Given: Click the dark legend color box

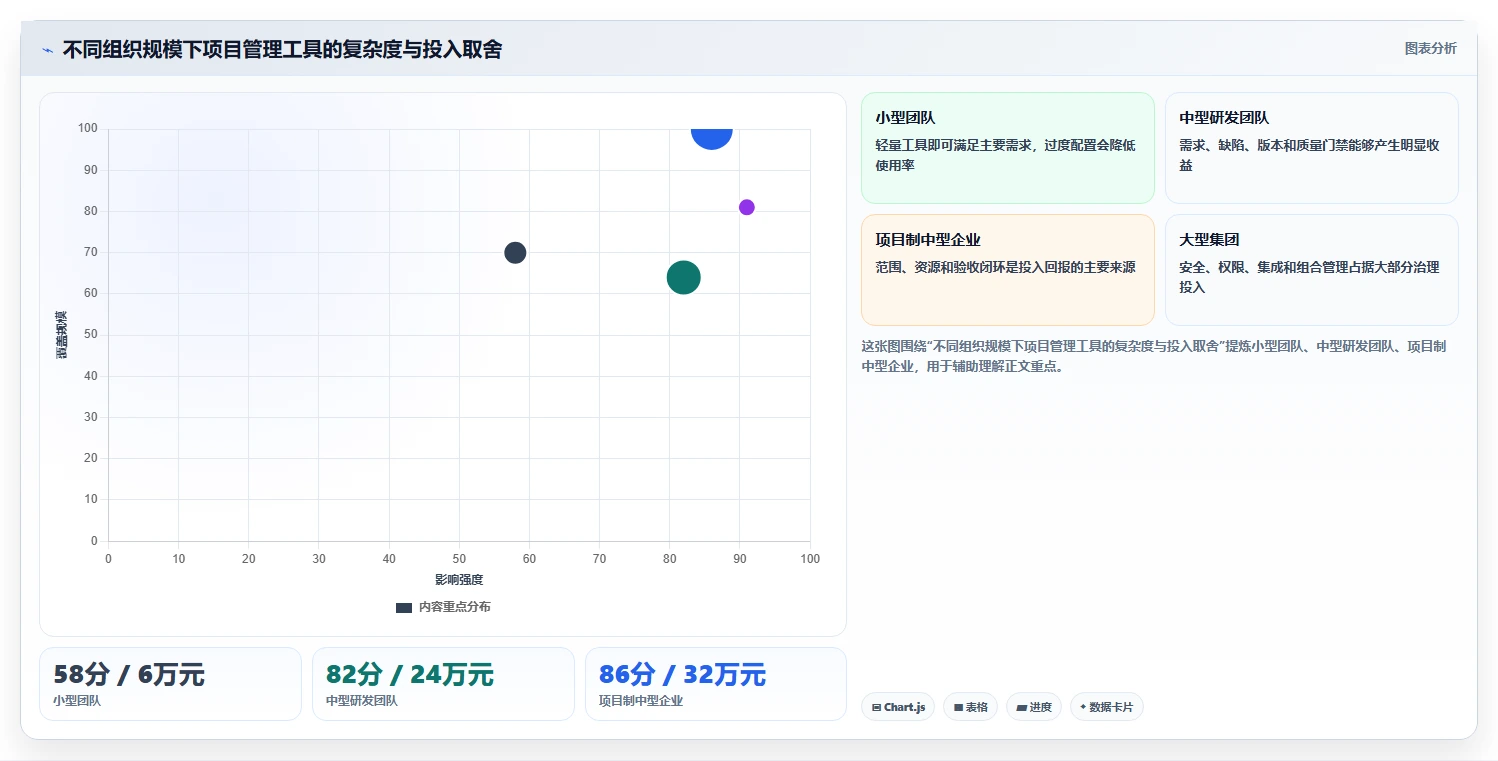Looking at the screenshot, I should 404,608.
